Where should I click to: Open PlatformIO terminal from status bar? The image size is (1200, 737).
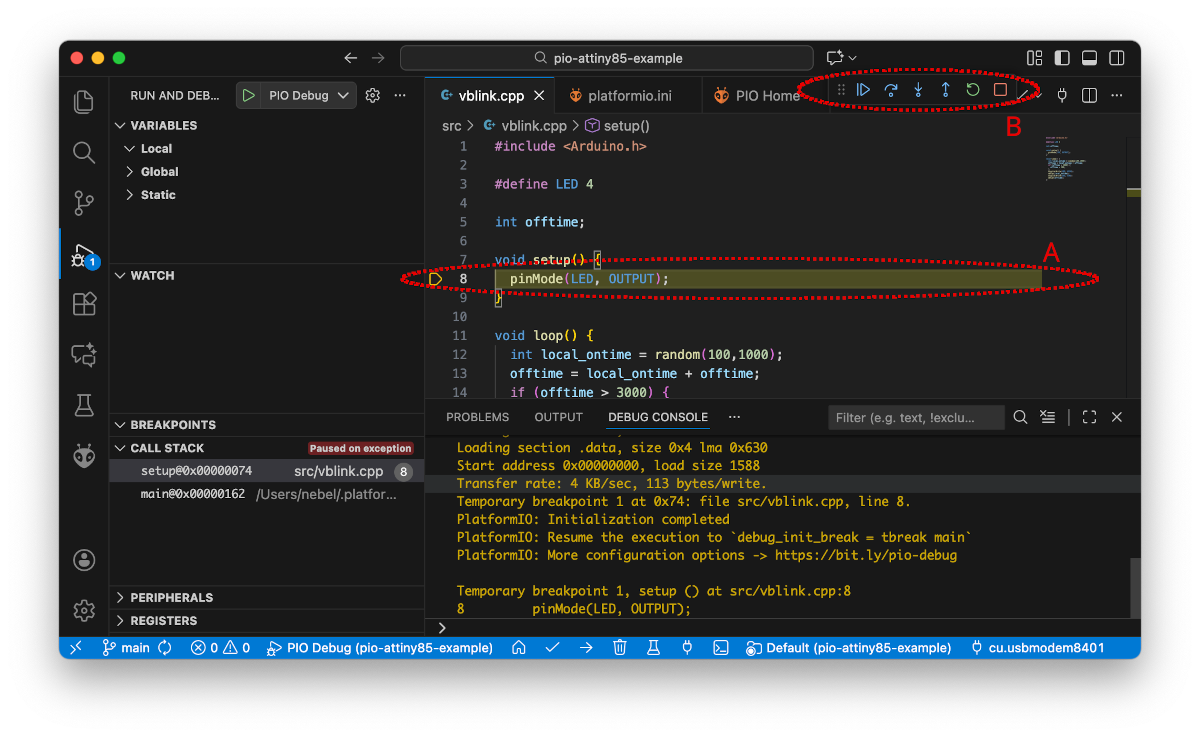click(720, 648)
